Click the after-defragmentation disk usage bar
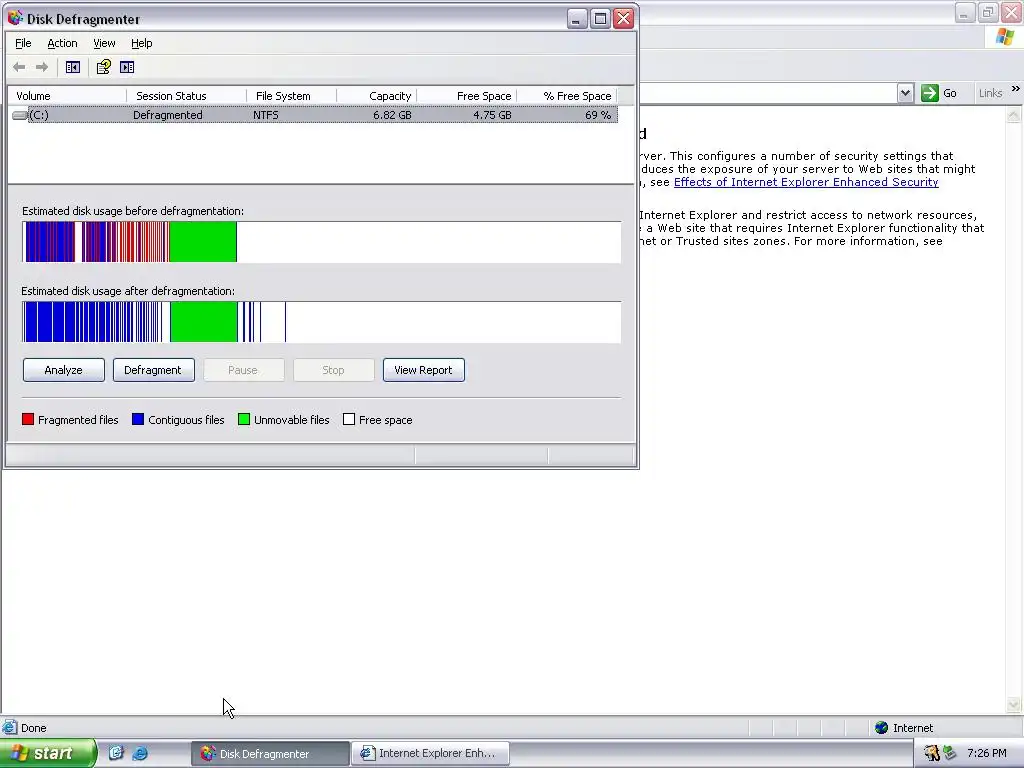The image size is (1024, 768). 321,322
